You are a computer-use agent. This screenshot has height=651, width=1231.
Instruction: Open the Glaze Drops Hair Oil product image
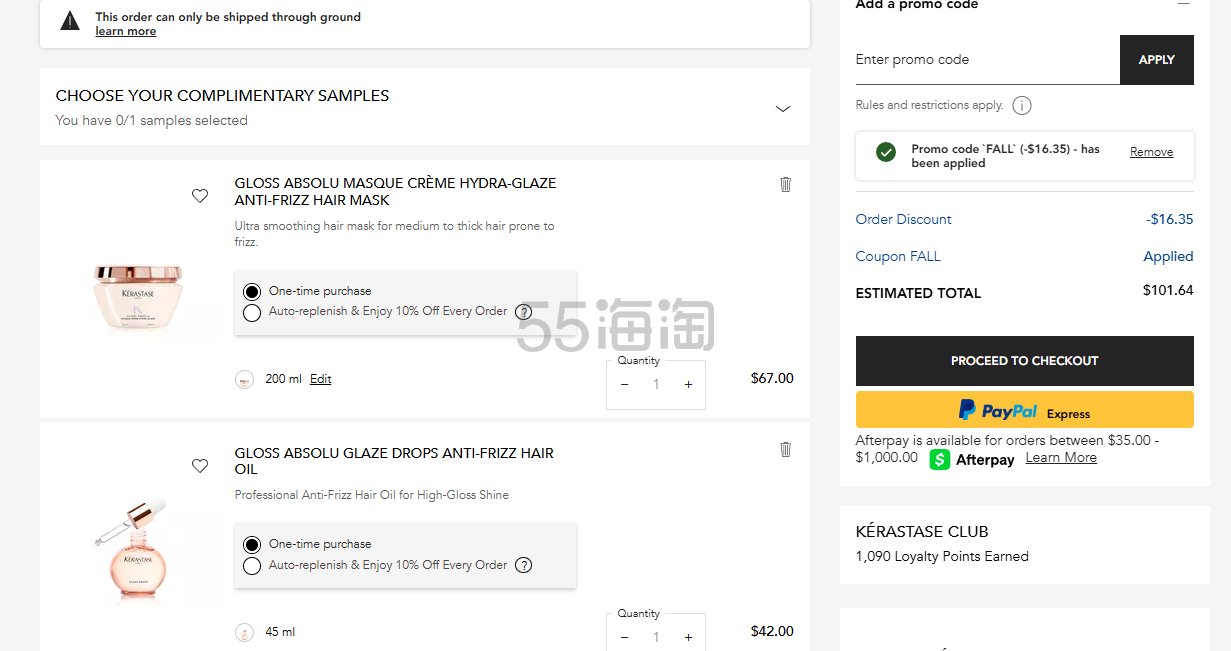click(133, 550)
